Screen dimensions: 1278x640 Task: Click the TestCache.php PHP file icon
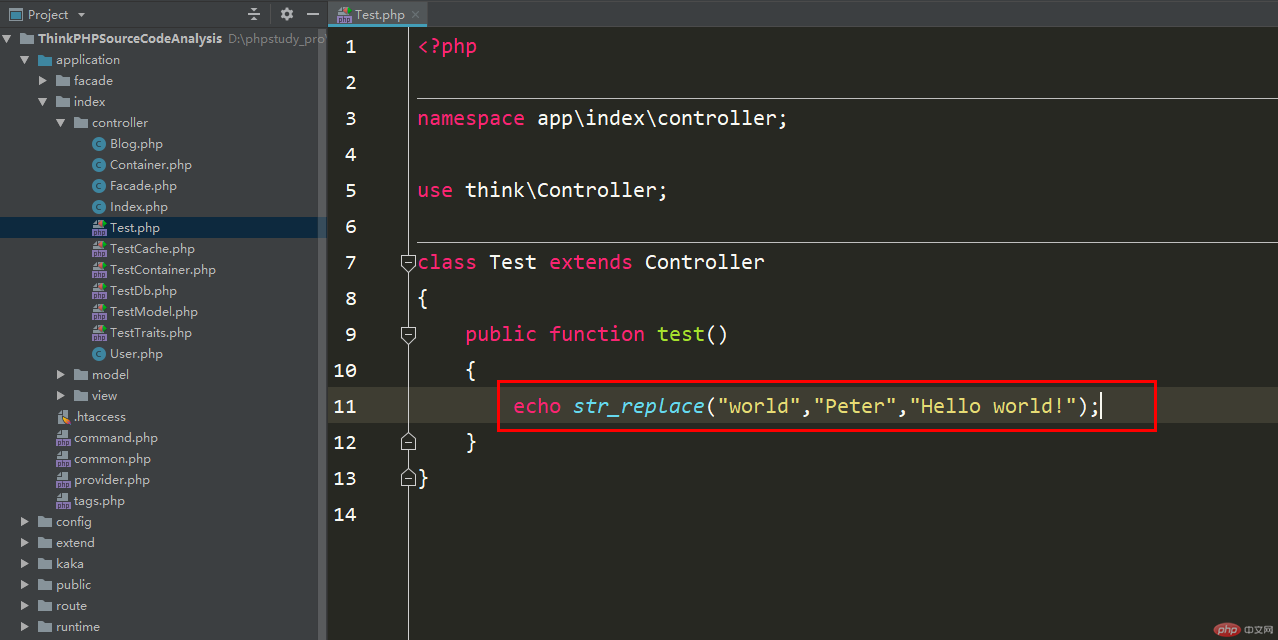click(x=99, y=248)
